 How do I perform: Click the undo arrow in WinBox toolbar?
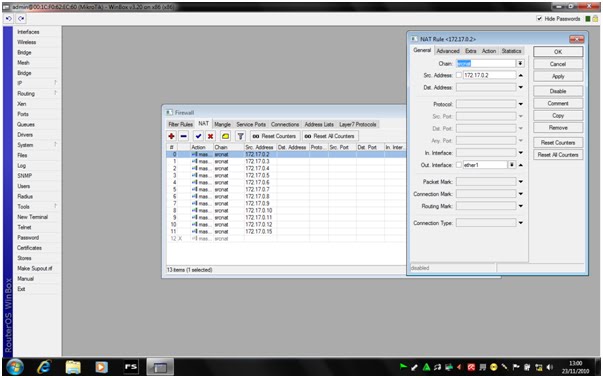[x=9, y=18]
